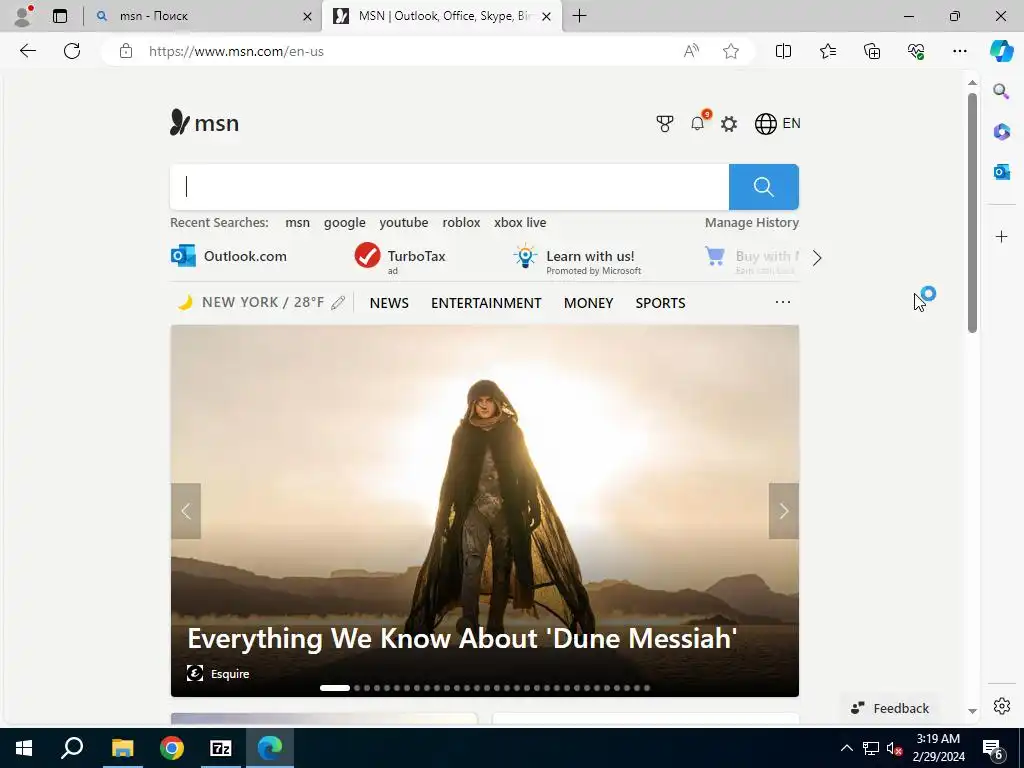The height and width of the screenshot is (768, 1024).
Task: Open taskbar Search
Action: point(72,748)
